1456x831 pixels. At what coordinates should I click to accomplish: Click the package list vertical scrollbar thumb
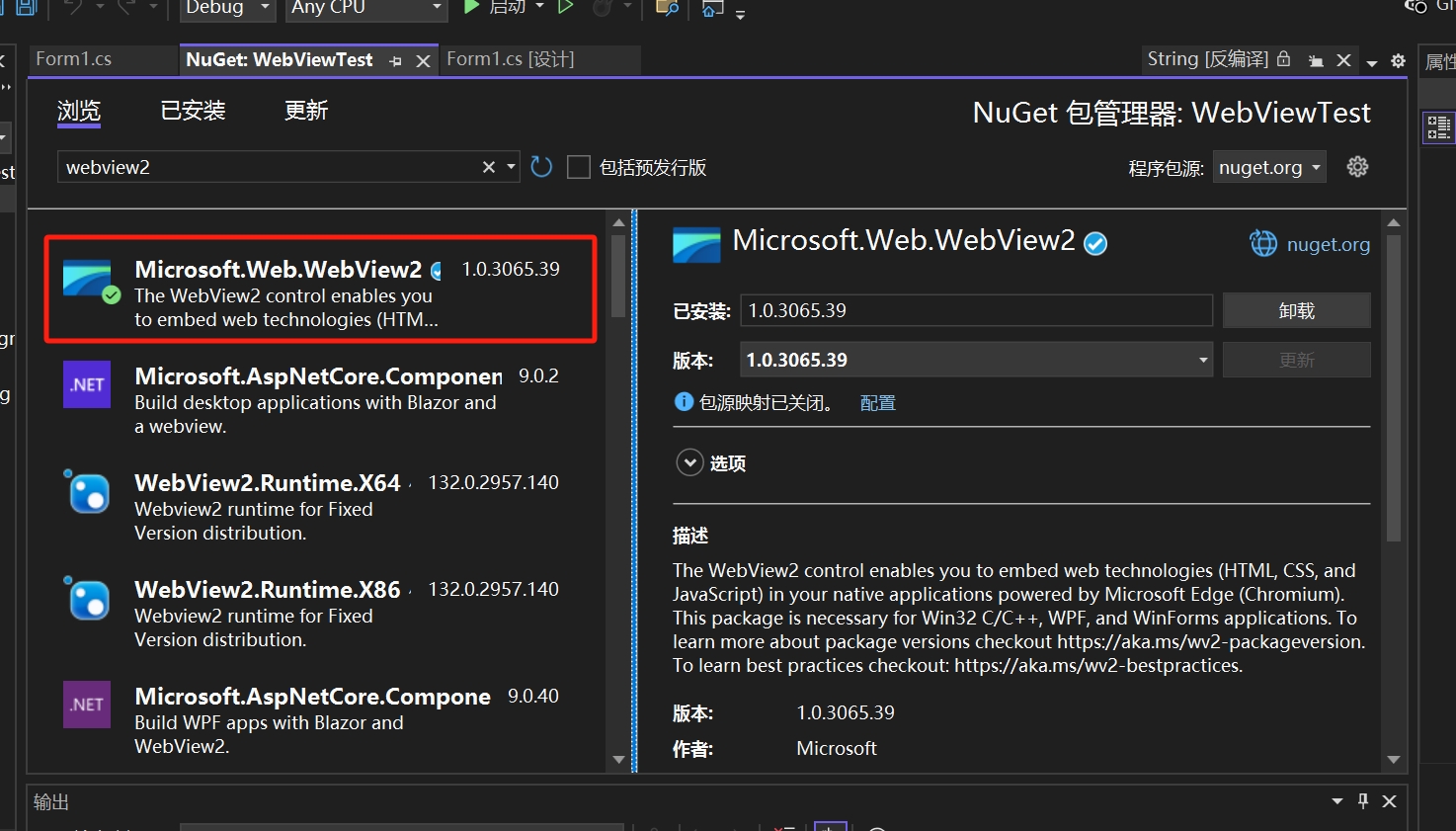tap(618, 276)
